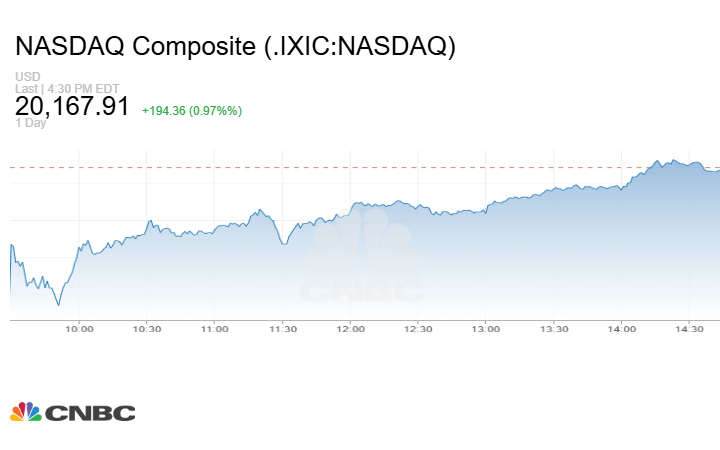The width and height of the screenshot is (720, 450).
Task: Click the green +194.36 (0.97%) change text
Action: (192, 110)
